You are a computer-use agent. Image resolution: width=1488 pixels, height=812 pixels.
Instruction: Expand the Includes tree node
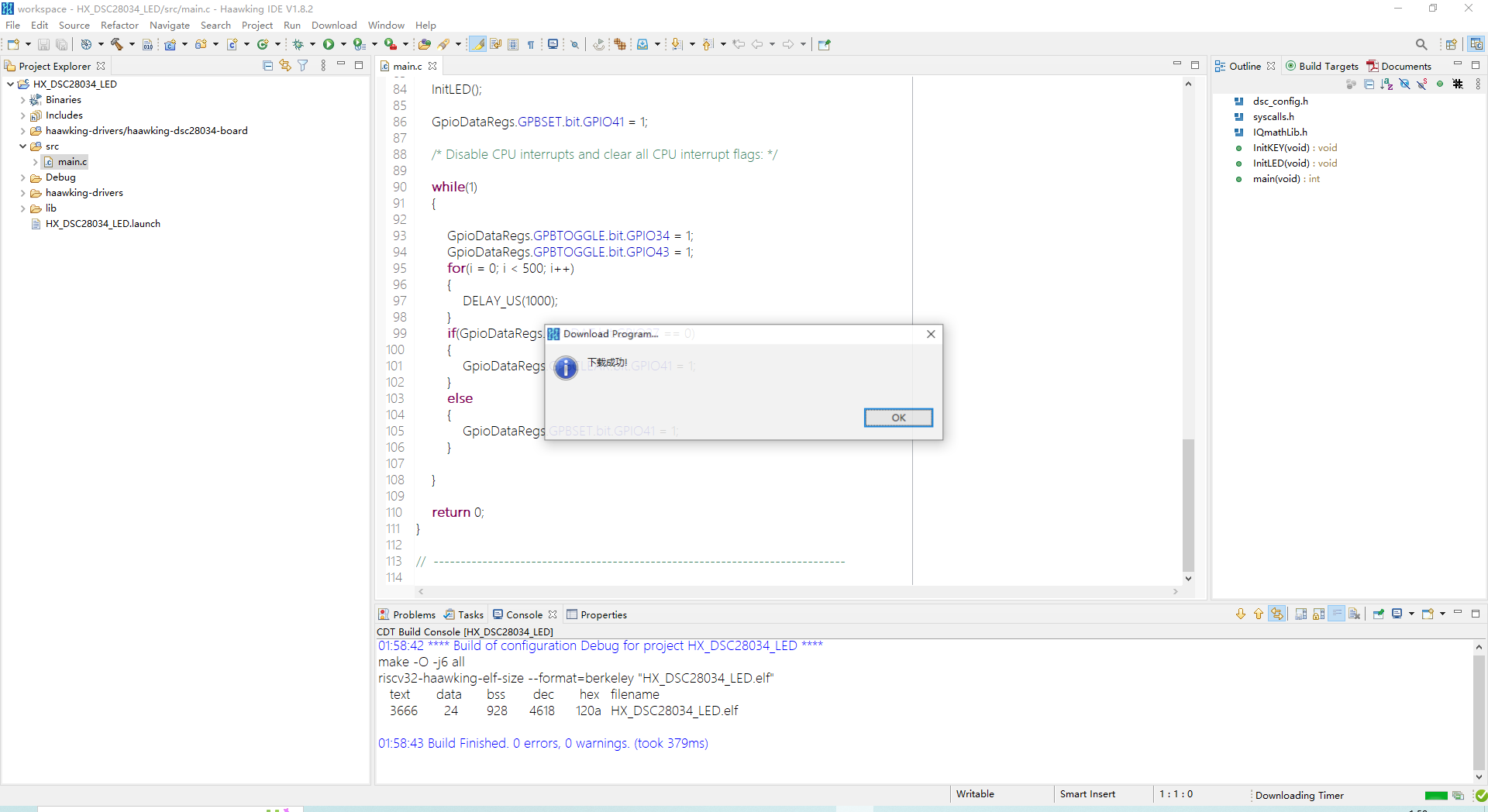(22, 115)
